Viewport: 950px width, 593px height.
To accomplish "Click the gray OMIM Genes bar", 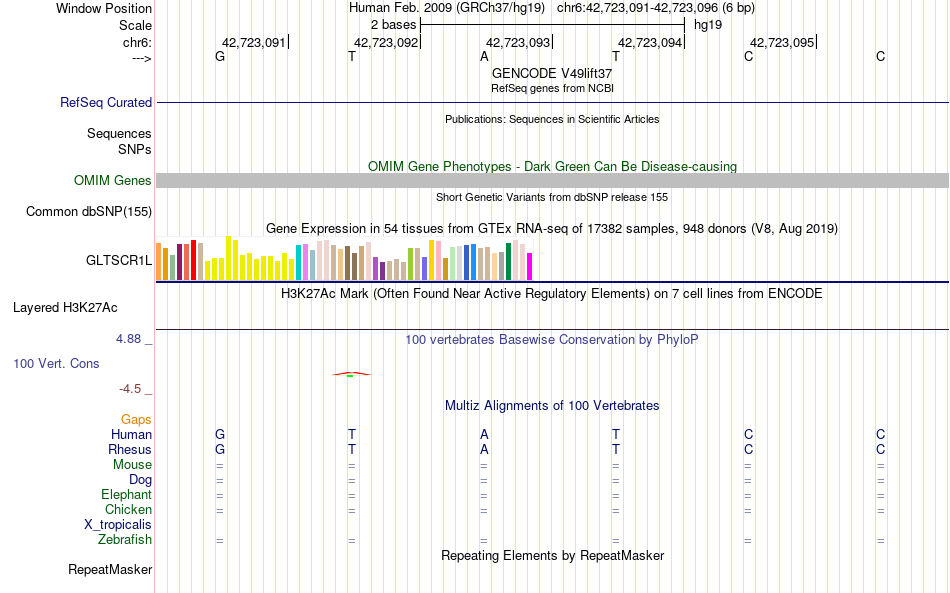I will pos(552,181).
